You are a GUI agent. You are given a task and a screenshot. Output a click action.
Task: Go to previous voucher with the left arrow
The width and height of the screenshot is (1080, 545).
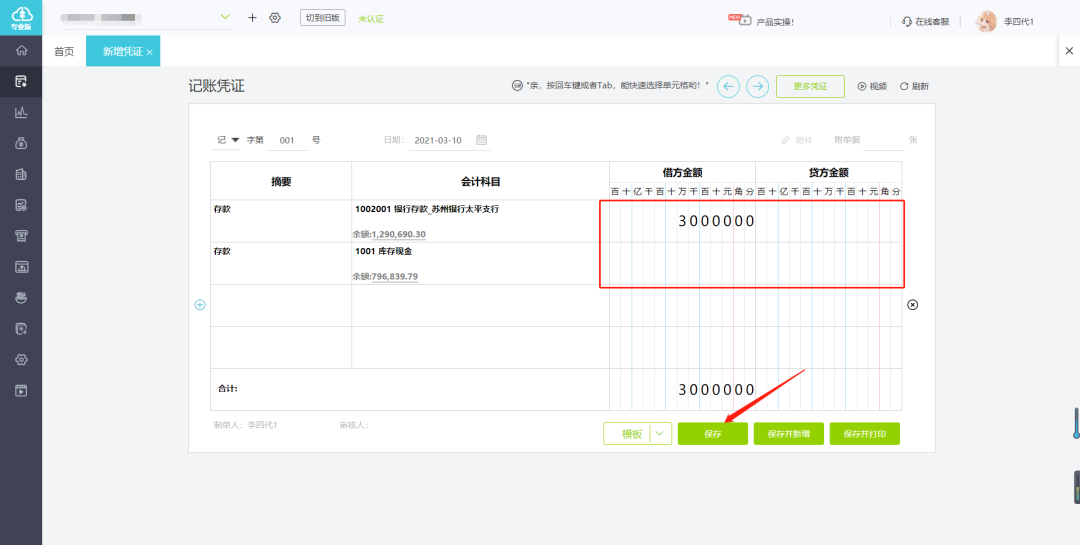point(729,86)
